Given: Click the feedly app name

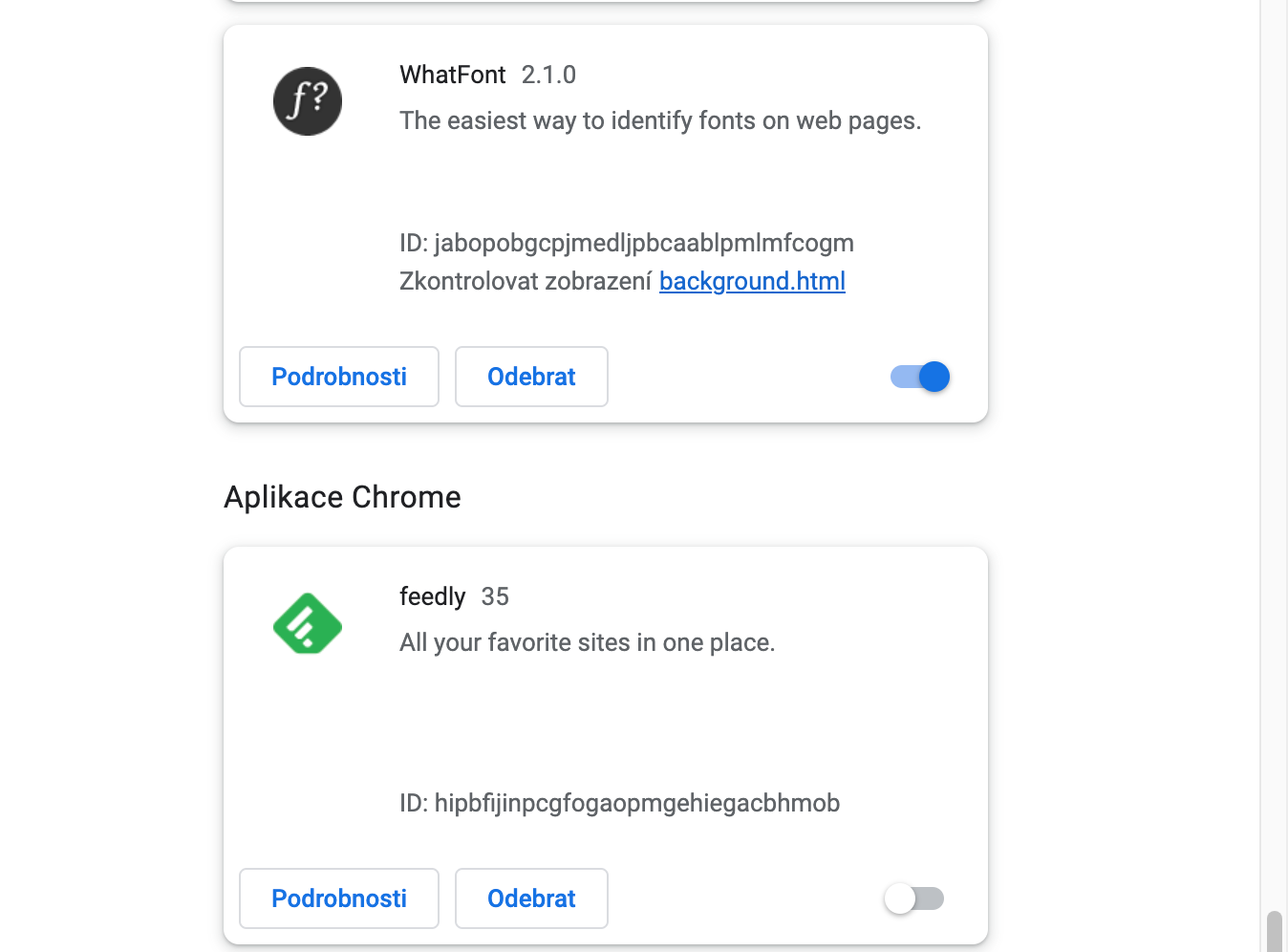Looking at the screenshot, I should pyautogui.click(x=432, y=596).
